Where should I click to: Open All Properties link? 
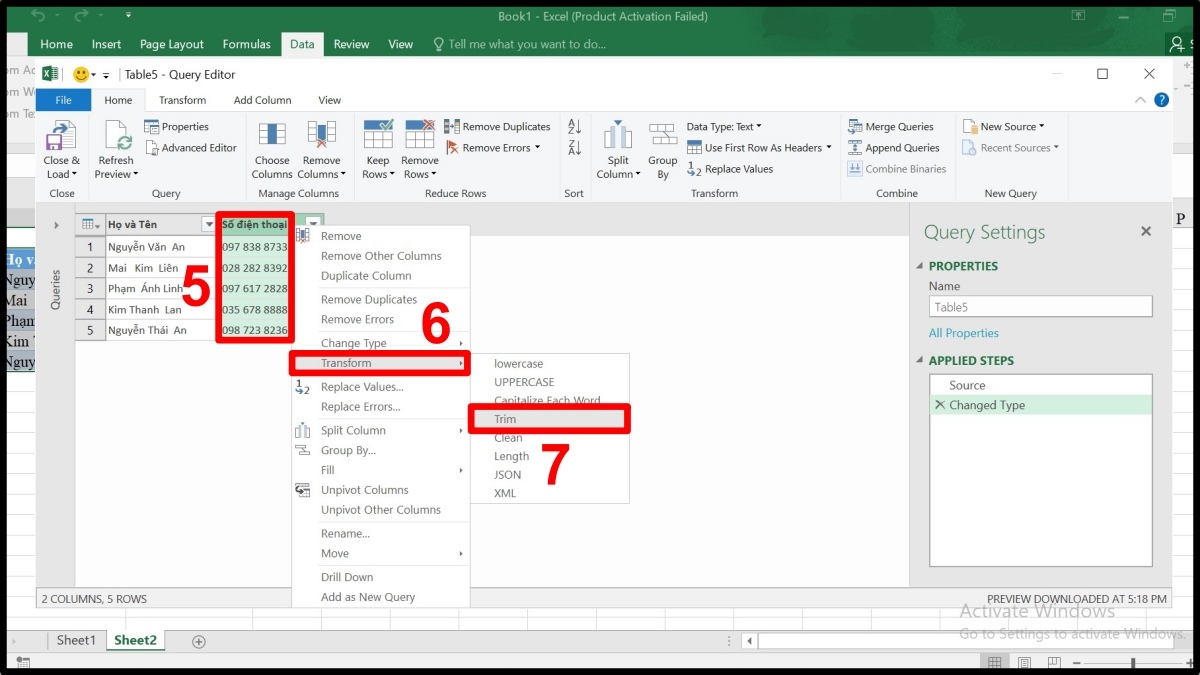coord(963,333)
